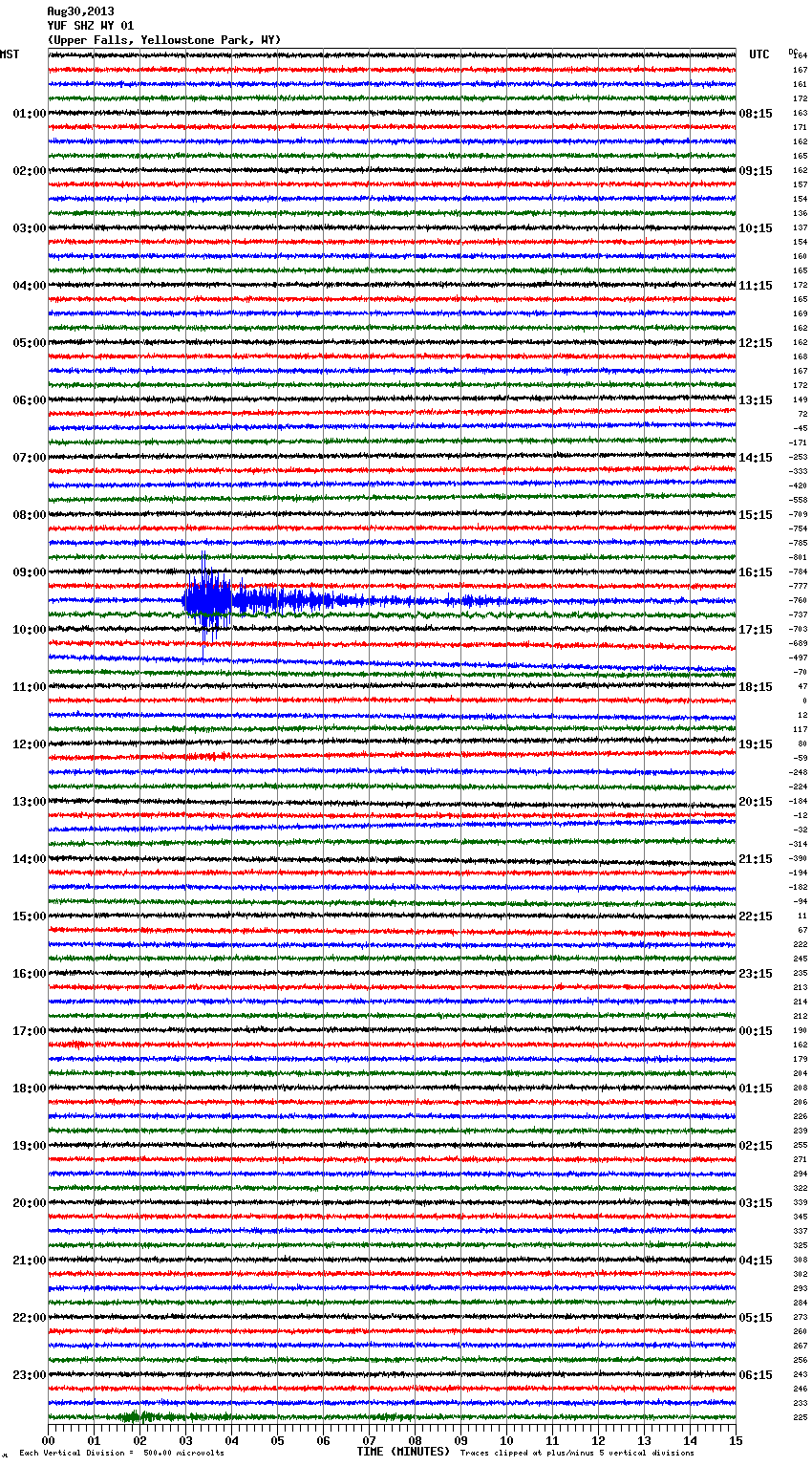The height and width of the screenshot is (1466, 812).
Task: Select the 15:00 MST row label
Action: point(30,916)
